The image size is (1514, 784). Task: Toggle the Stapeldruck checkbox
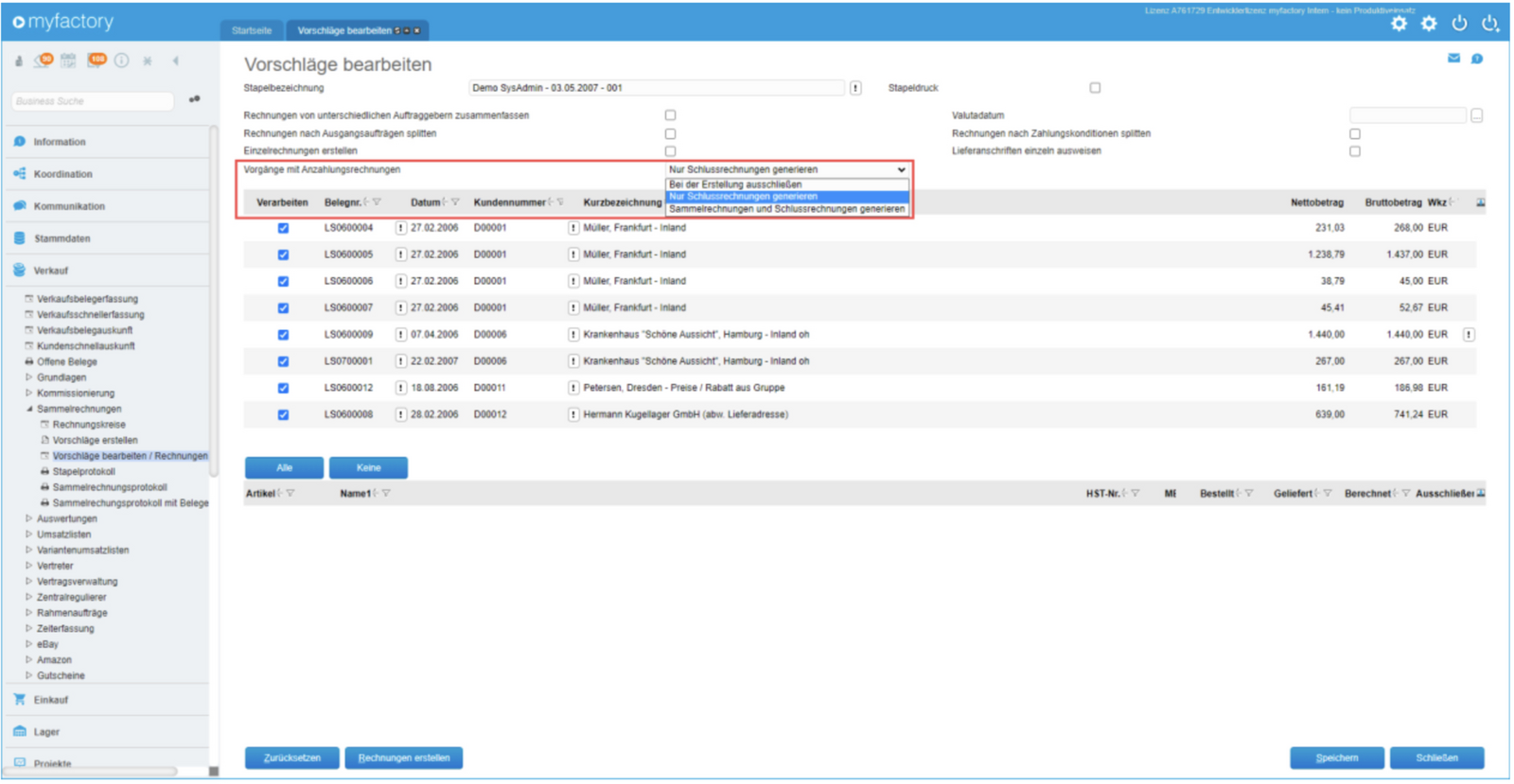(x=1095, y=88)
